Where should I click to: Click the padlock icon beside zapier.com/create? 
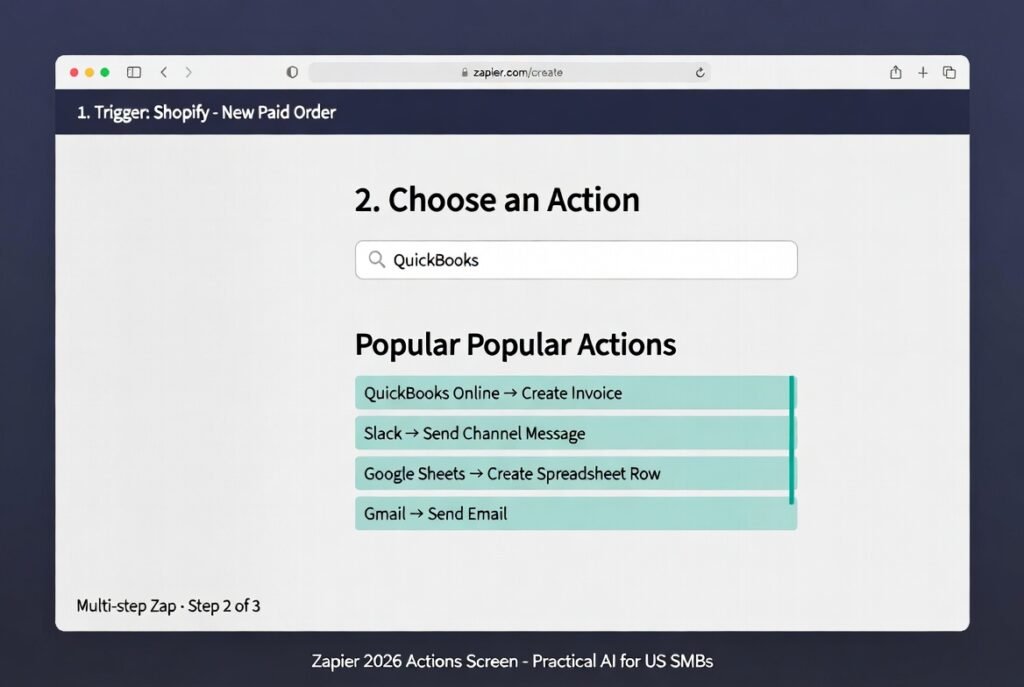(x=463, y=72)
